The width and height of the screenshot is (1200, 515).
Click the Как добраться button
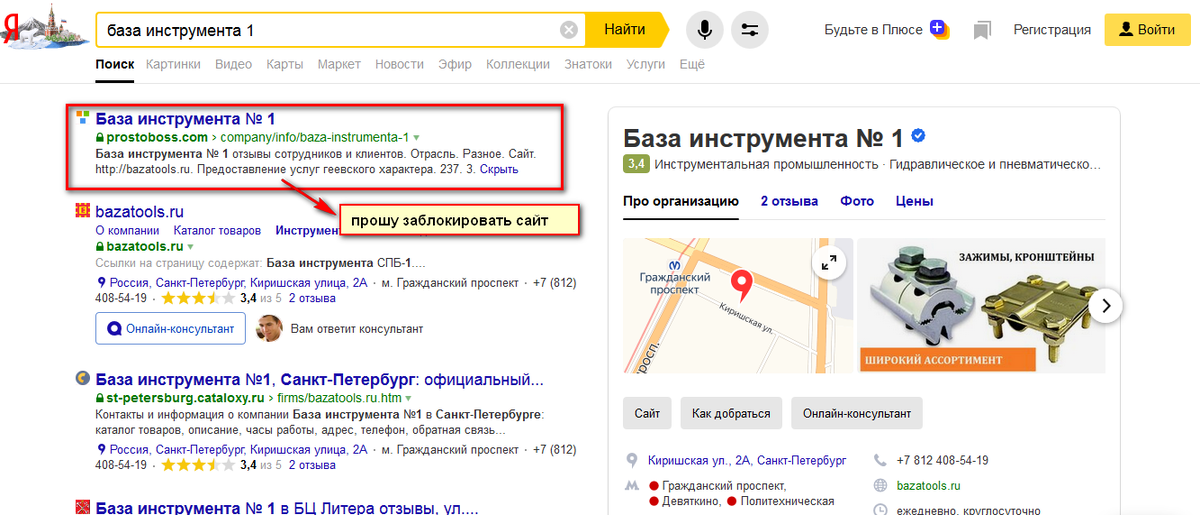pyautogui.click(x=731, y=413)
